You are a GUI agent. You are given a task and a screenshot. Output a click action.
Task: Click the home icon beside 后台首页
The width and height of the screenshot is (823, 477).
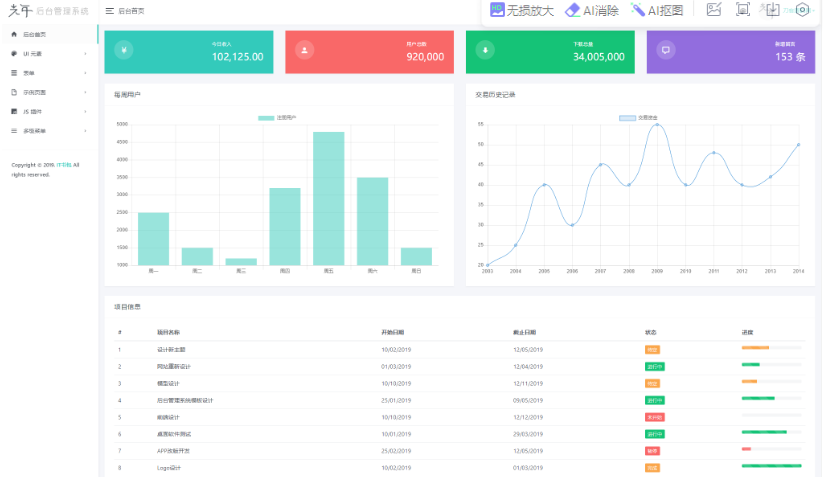point(13,34)
